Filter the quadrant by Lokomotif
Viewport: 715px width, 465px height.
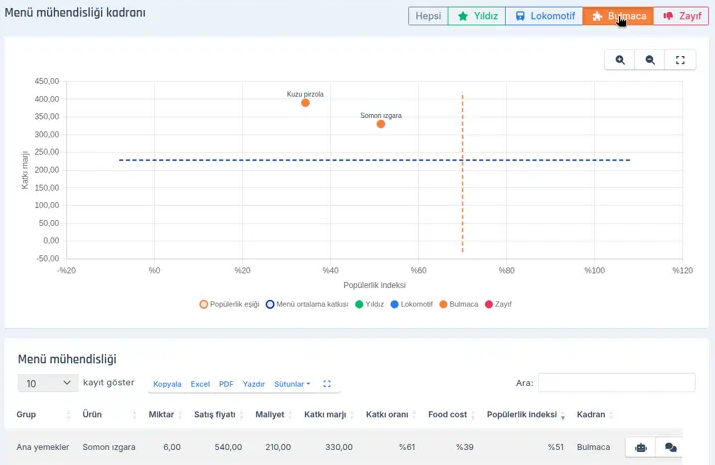pos(544,16)
